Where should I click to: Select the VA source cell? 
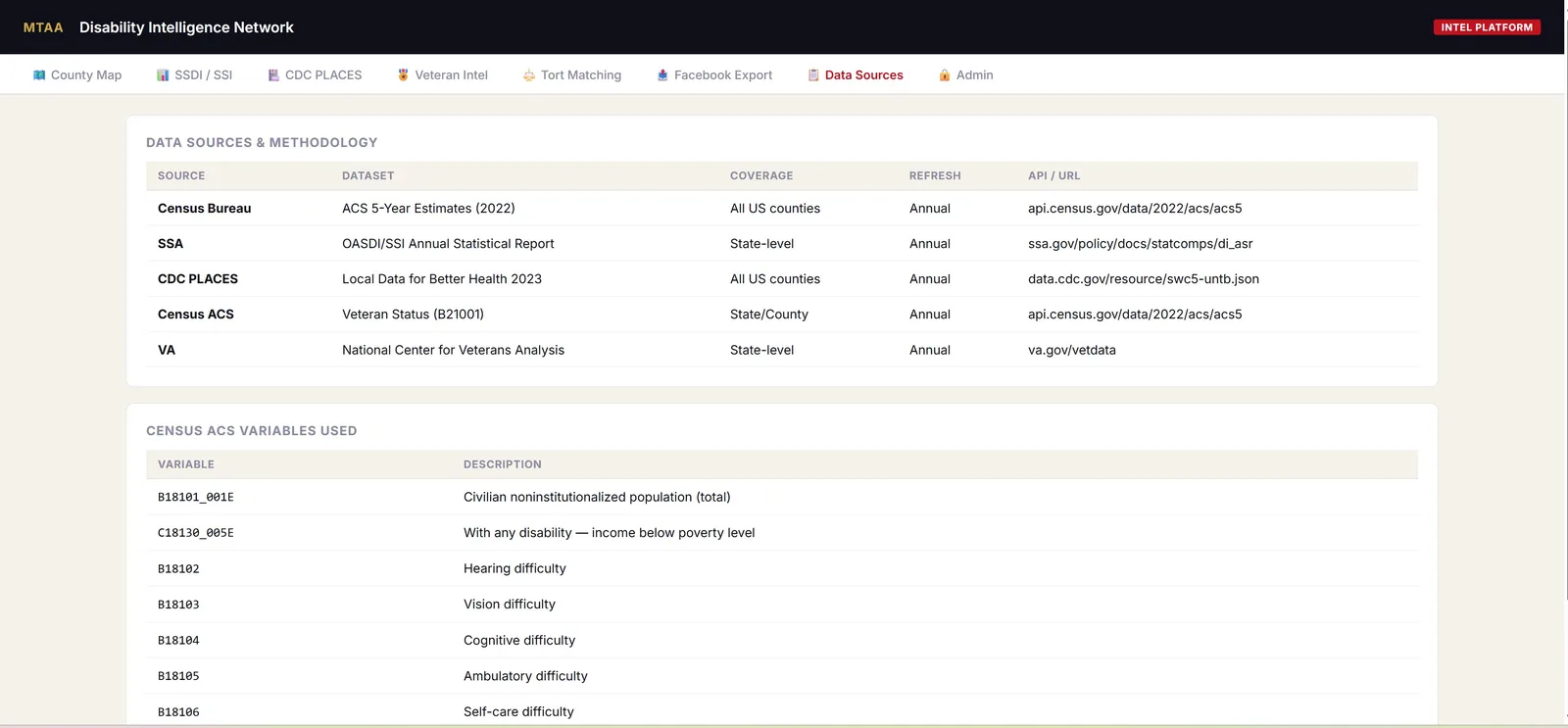click(167, 350)
